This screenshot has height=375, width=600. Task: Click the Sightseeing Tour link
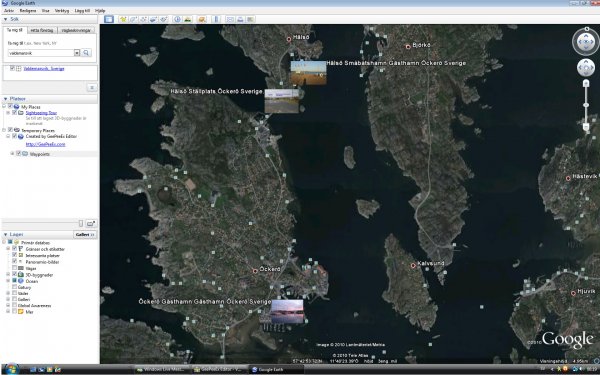41,113
